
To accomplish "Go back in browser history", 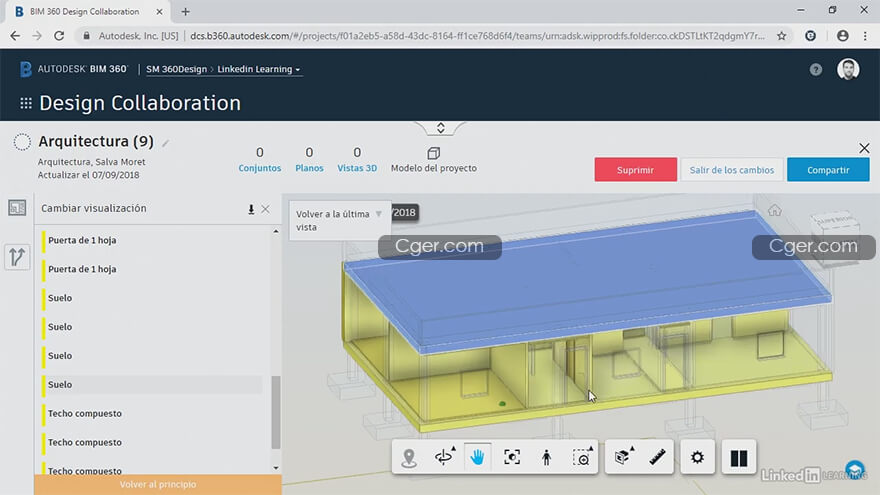I will tap(15, 36).
